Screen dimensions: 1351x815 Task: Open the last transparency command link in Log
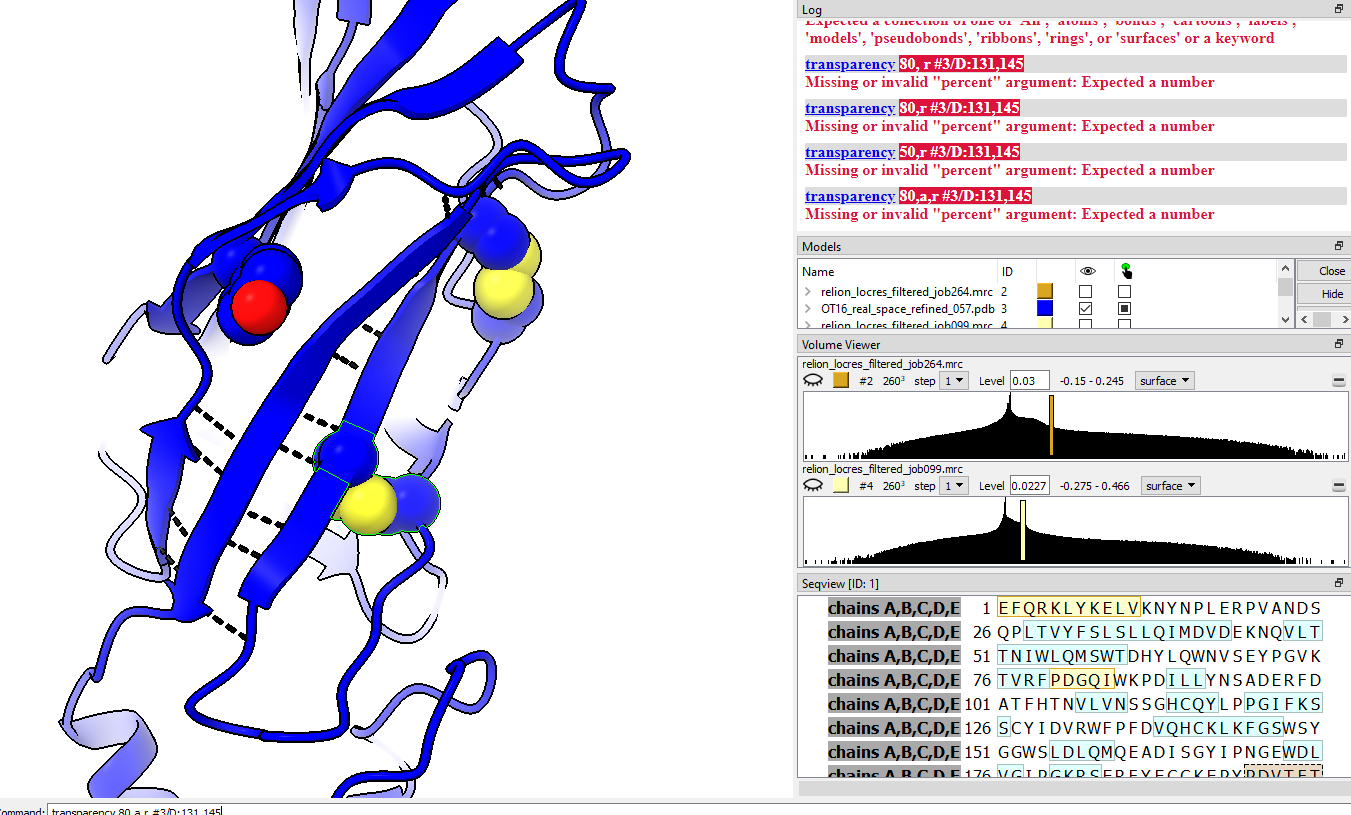849,196
